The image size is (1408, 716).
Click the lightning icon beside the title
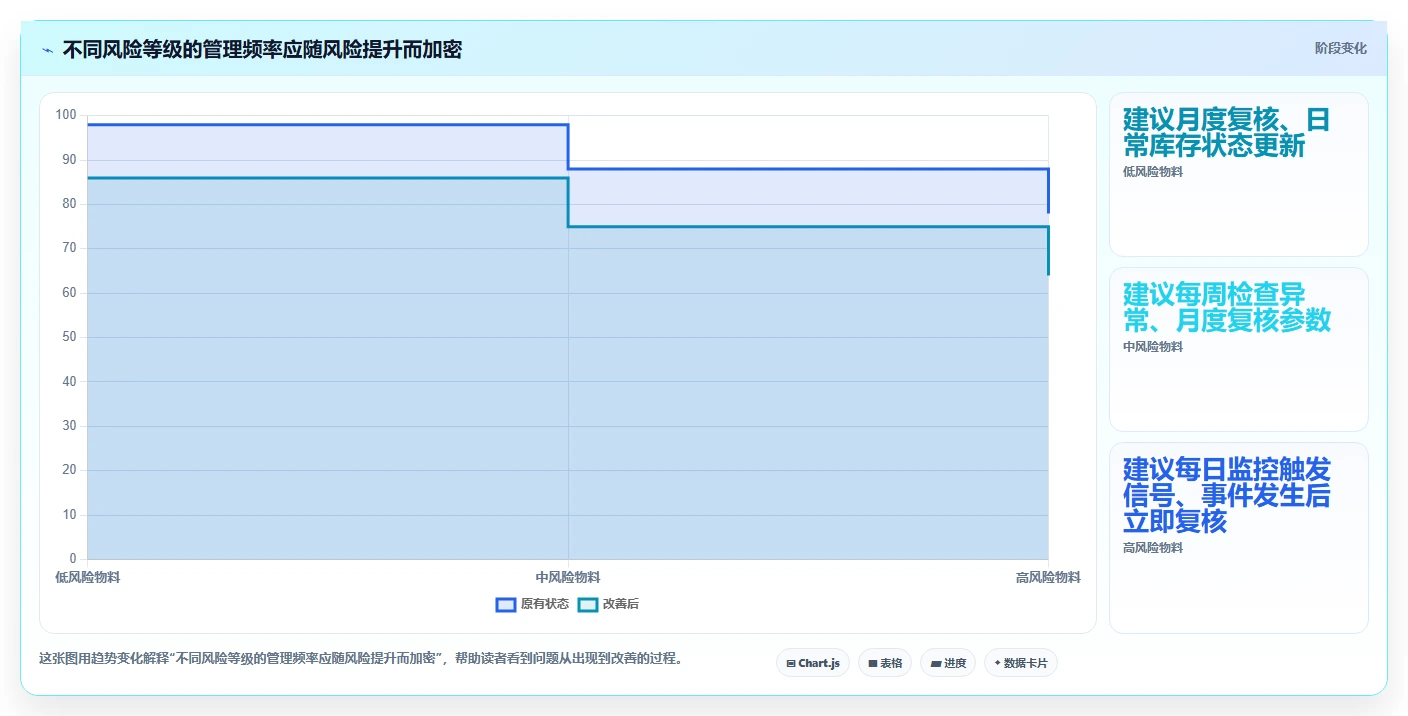(x=48, y=49)
